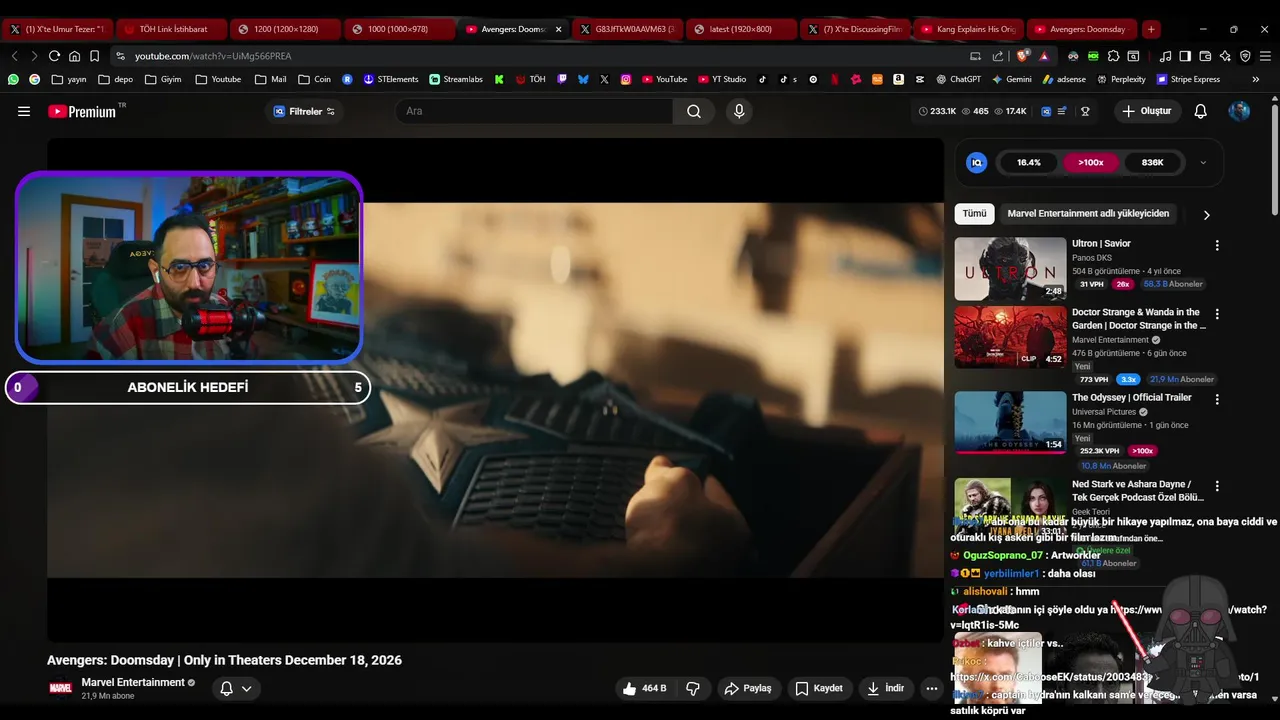Open YouTube notifications bell in header

1200,111
